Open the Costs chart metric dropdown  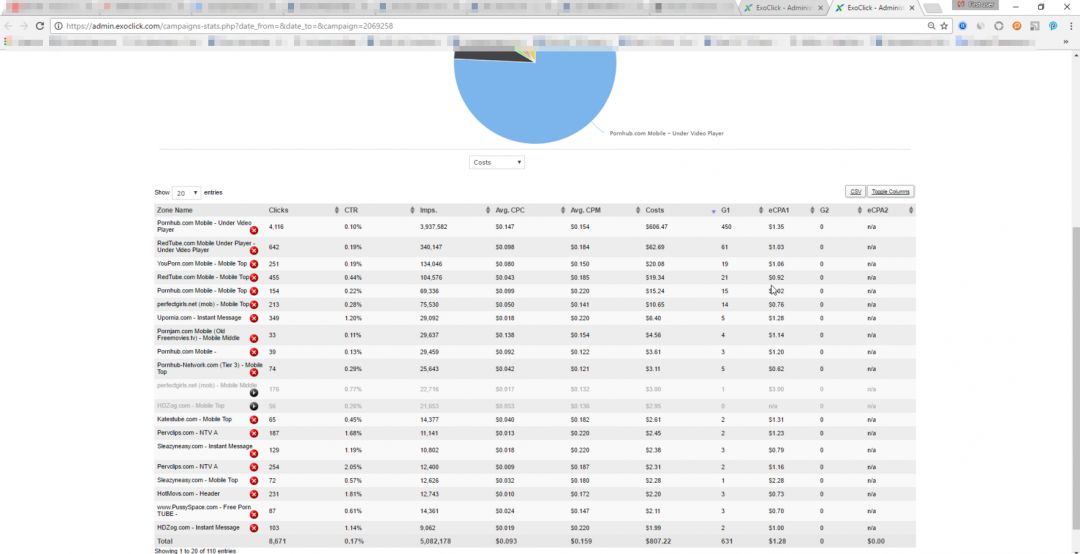coord(497,163)
